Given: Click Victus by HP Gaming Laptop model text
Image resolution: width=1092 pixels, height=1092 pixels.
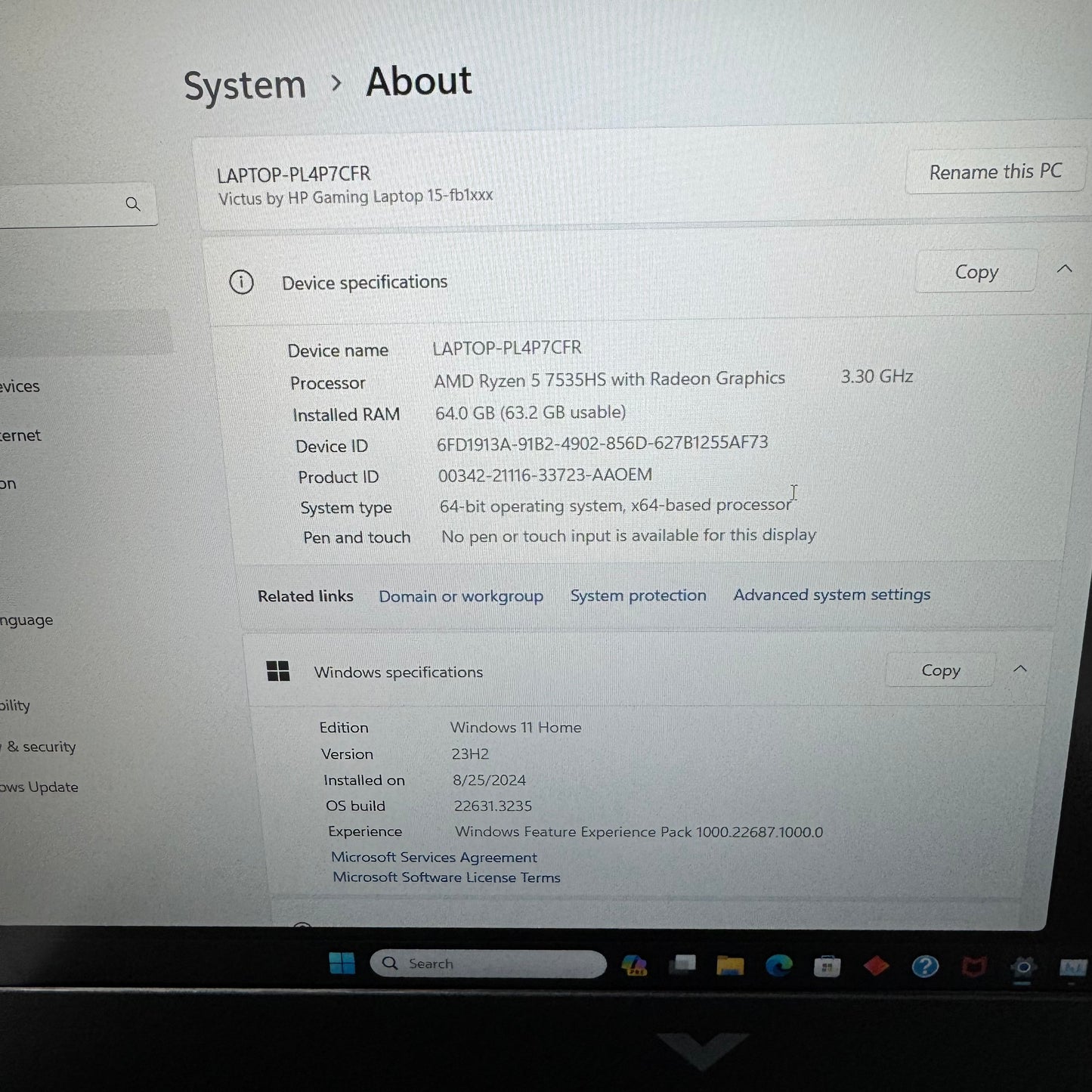Looking at the screenshot, I should (x=355, y=197).
